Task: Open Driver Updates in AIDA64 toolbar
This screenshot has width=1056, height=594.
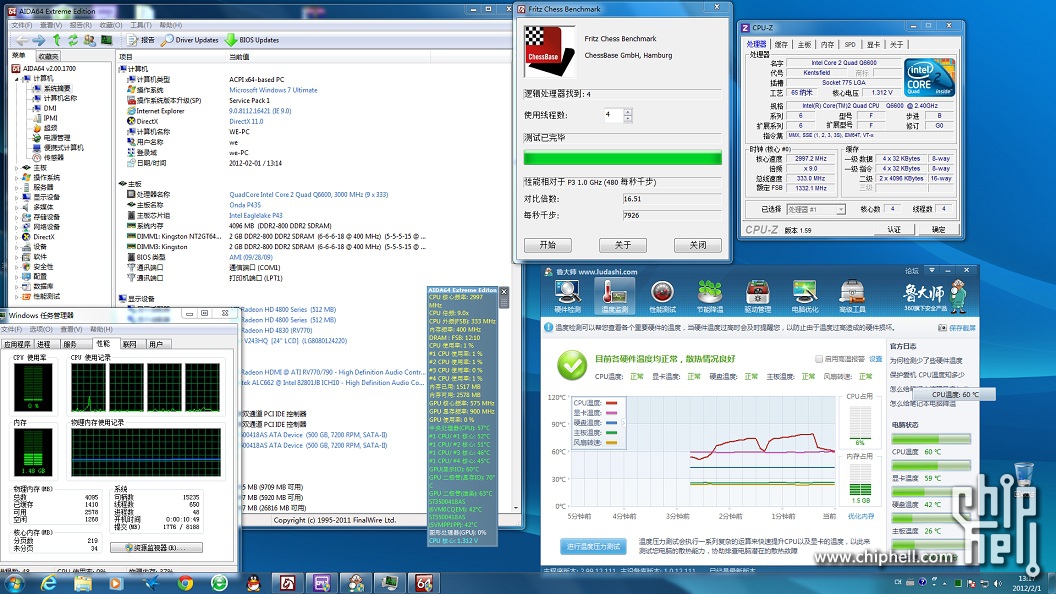Action: 190,40
